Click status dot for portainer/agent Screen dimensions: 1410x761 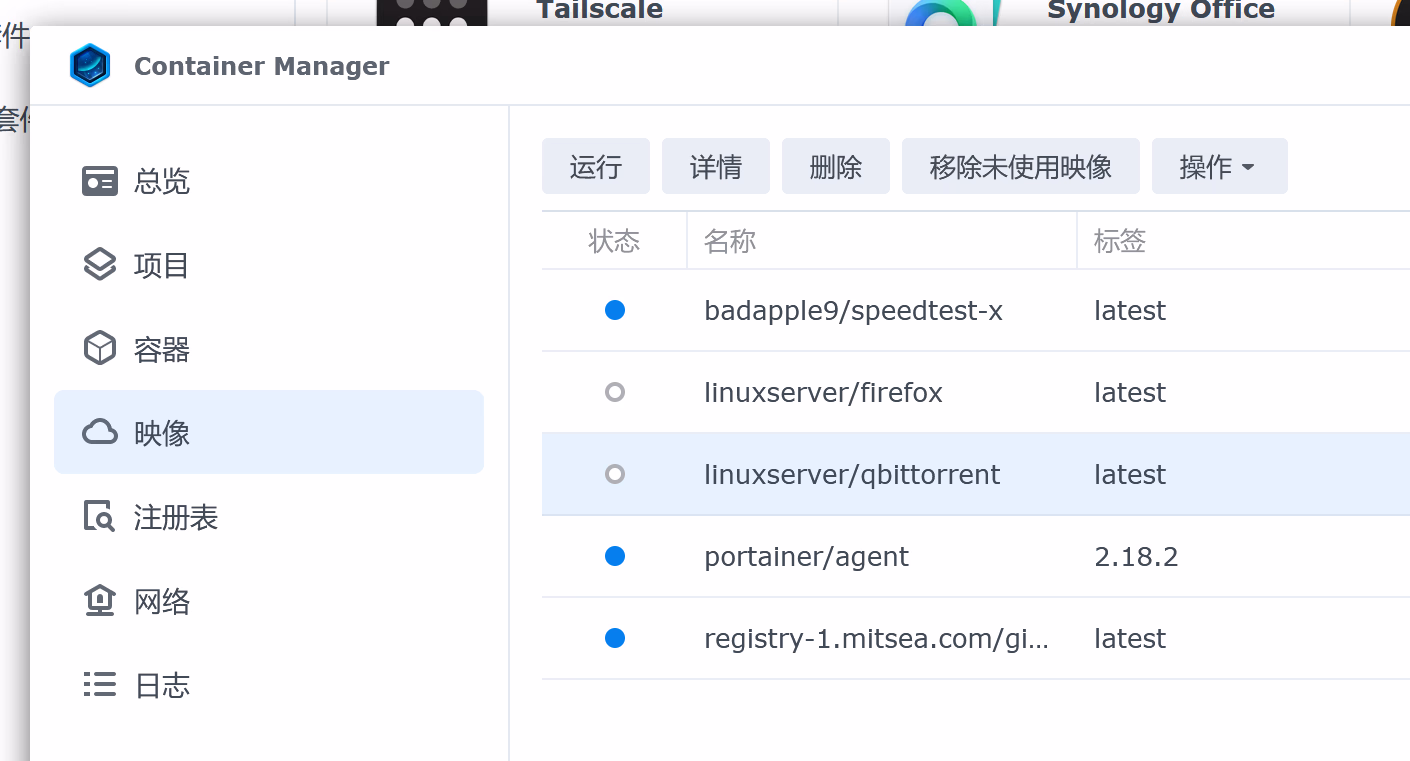pyautogui.click(x=615, y=556)
